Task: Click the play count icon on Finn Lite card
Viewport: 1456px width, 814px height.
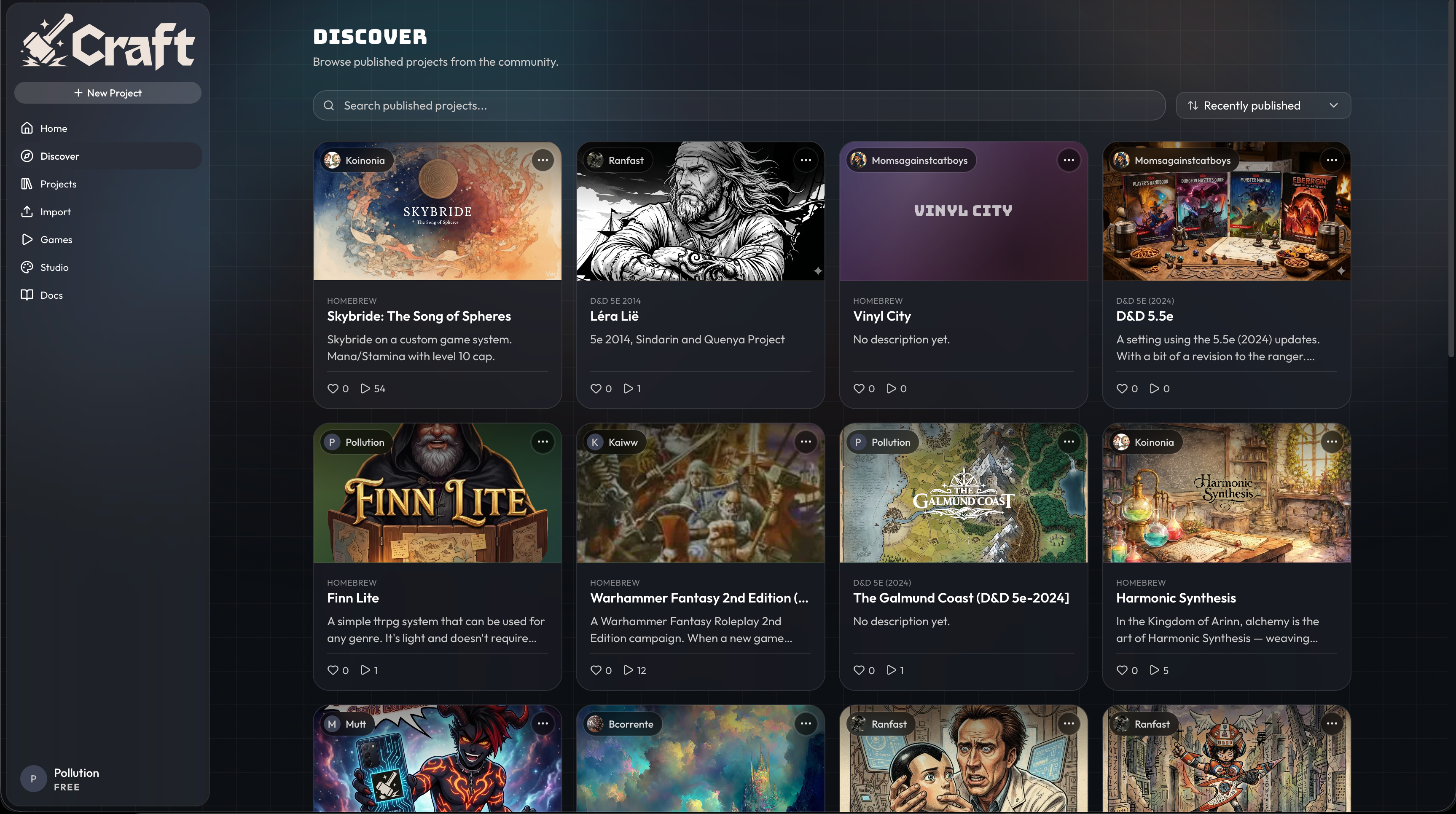Action: (x=366, y=670)
